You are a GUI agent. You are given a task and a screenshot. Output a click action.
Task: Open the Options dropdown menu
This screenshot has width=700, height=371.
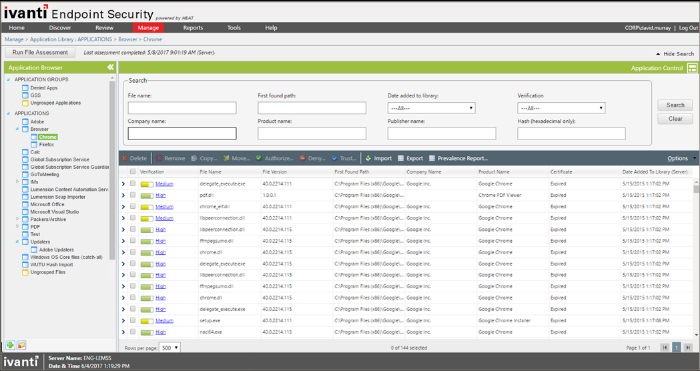681,158
